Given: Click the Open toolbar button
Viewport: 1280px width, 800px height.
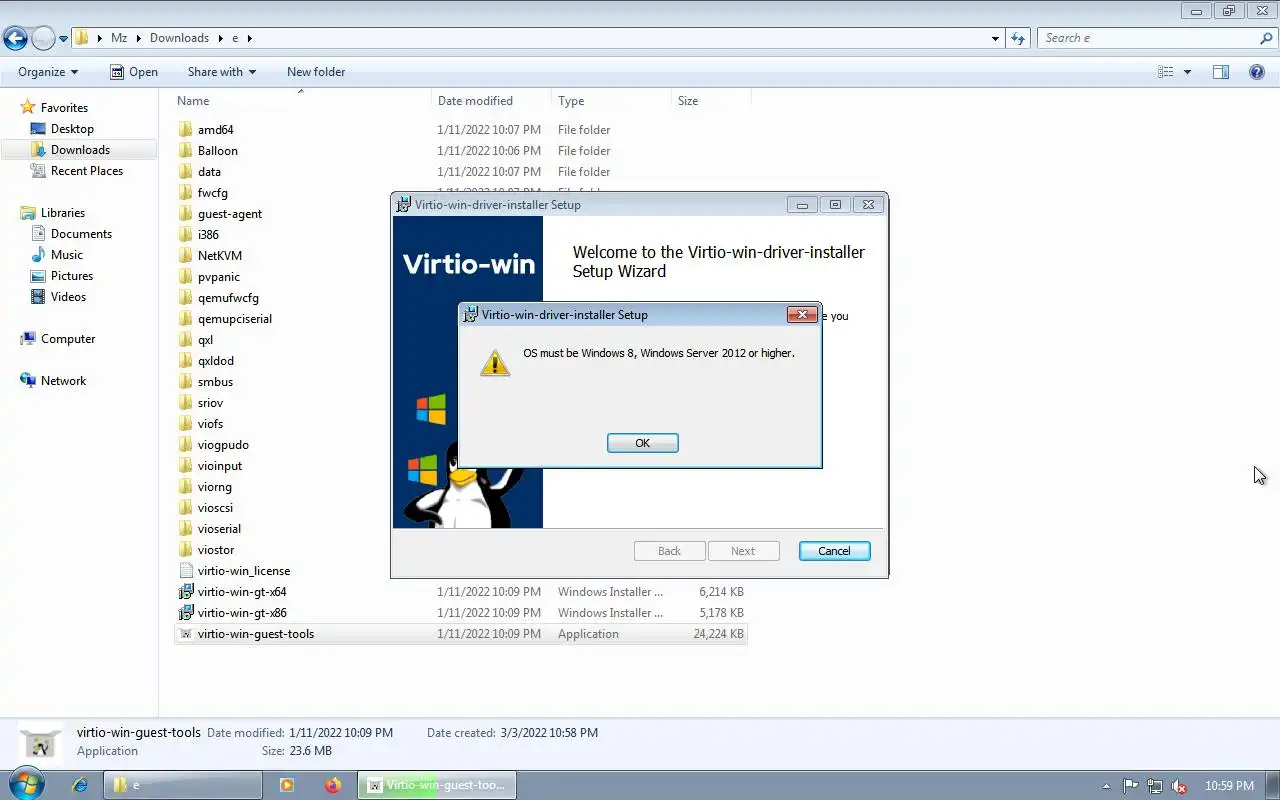Looking at the screenshot, I should pyautogui.click(x=133, y=72).
